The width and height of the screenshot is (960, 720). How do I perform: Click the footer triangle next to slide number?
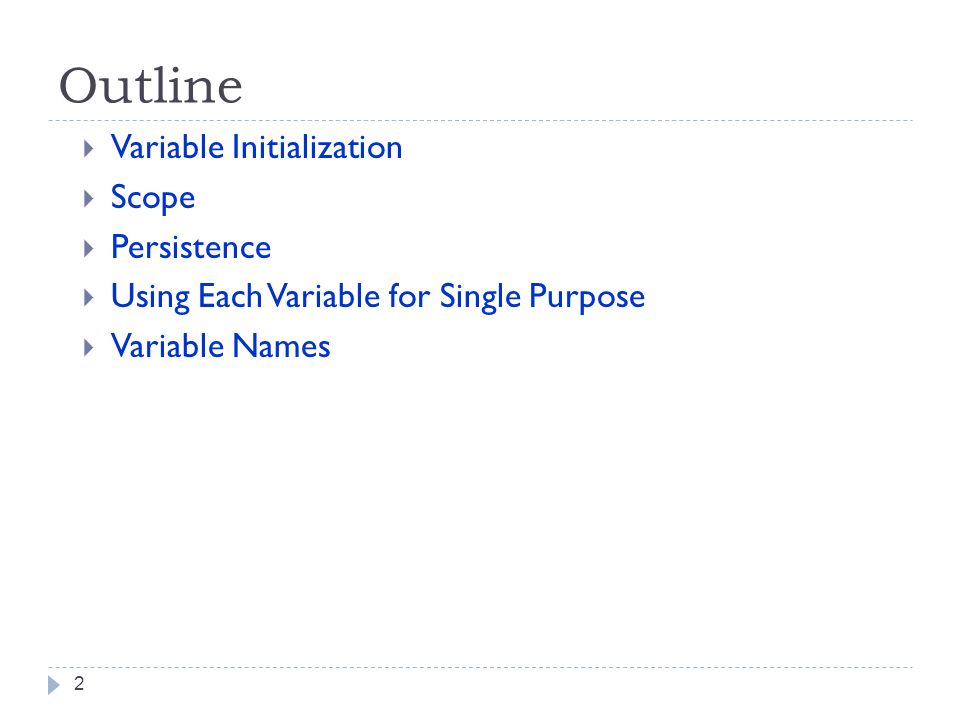click(x=54, y=684)
